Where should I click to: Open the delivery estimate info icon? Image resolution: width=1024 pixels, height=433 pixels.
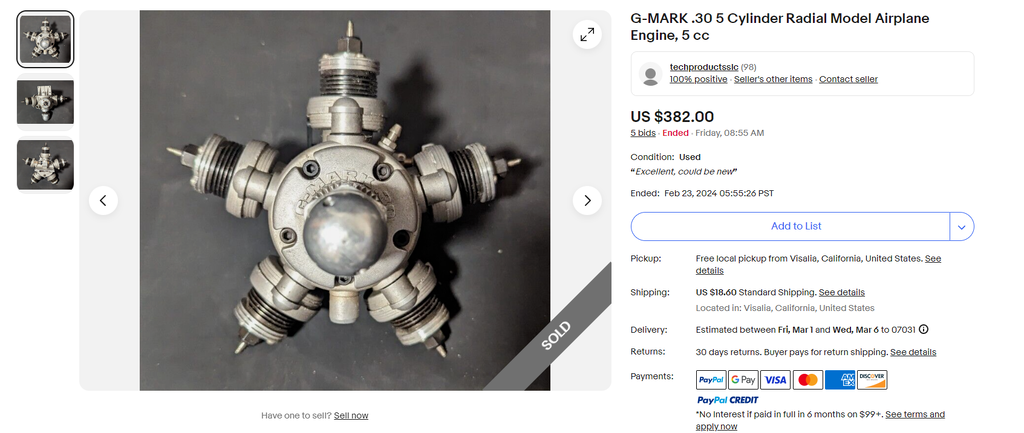click(924, 330)
